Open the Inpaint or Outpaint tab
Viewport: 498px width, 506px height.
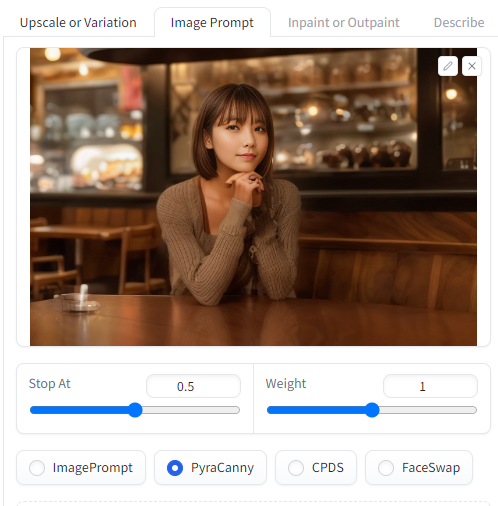pos(343,23)
